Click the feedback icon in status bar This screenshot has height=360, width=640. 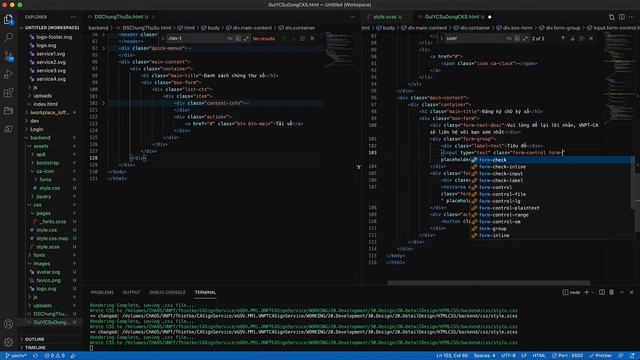[x=620, y=356]
